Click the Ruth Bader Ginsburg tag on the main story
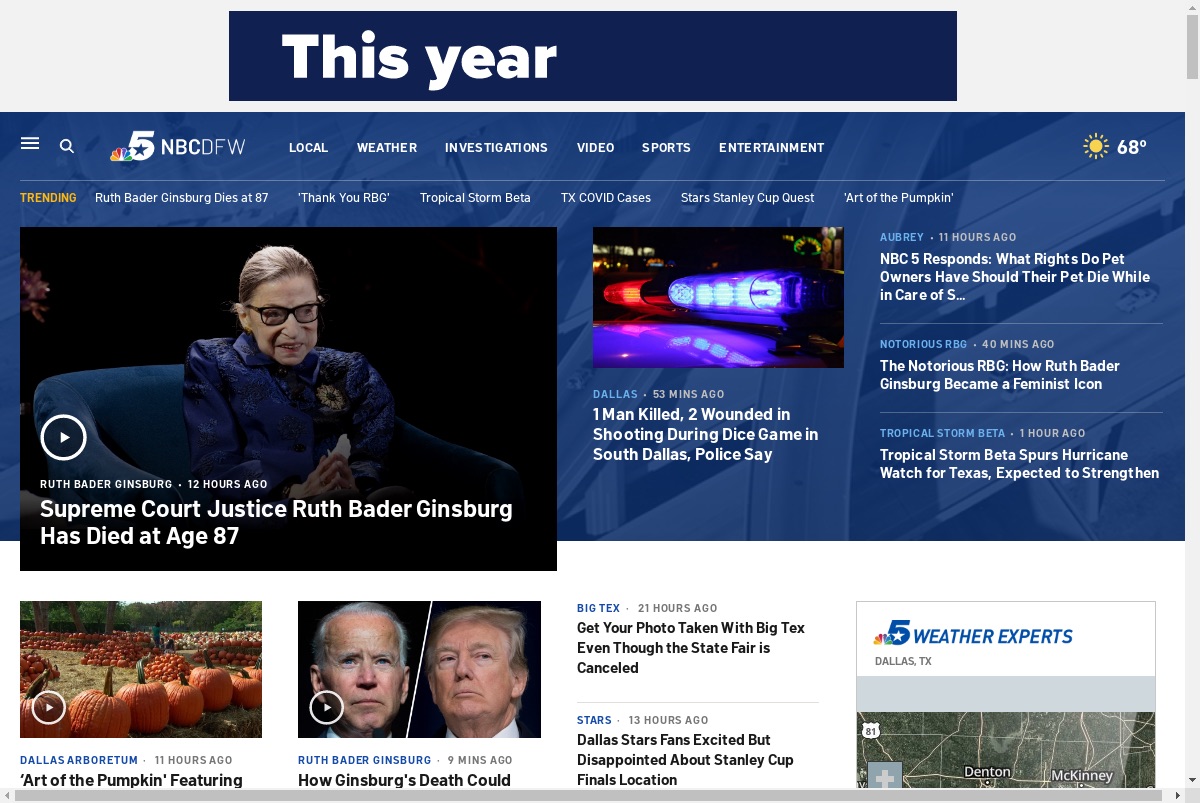This screenshot has height=803, width=1200. click(106, 484)
